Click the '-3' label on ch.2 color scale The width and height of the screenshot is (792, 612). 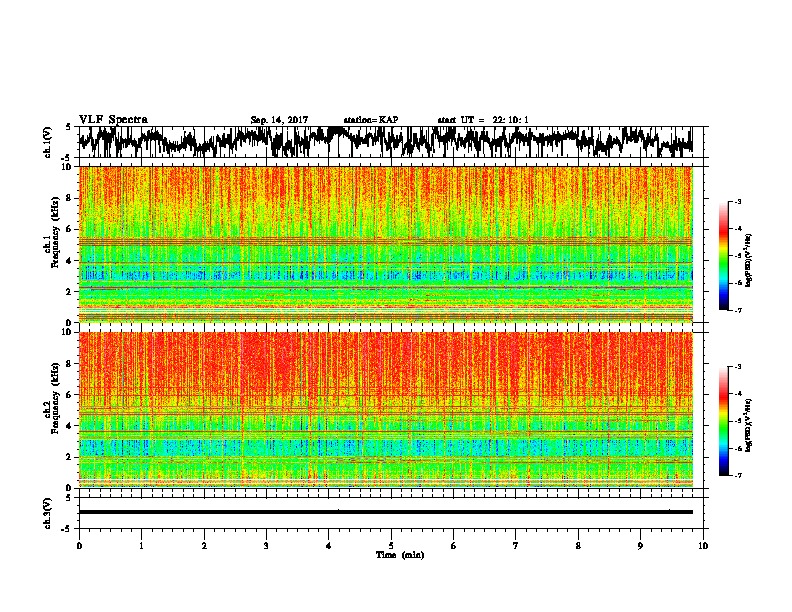738,367
